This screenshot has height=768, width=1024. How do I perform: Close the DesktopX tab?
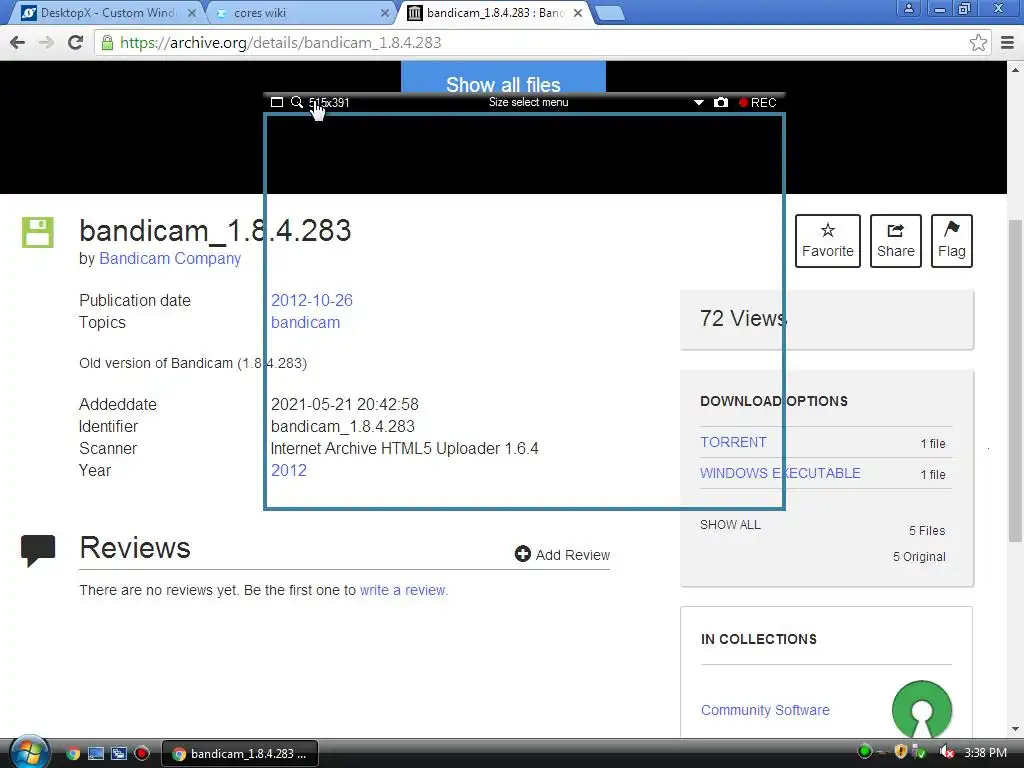pos(192,13)
